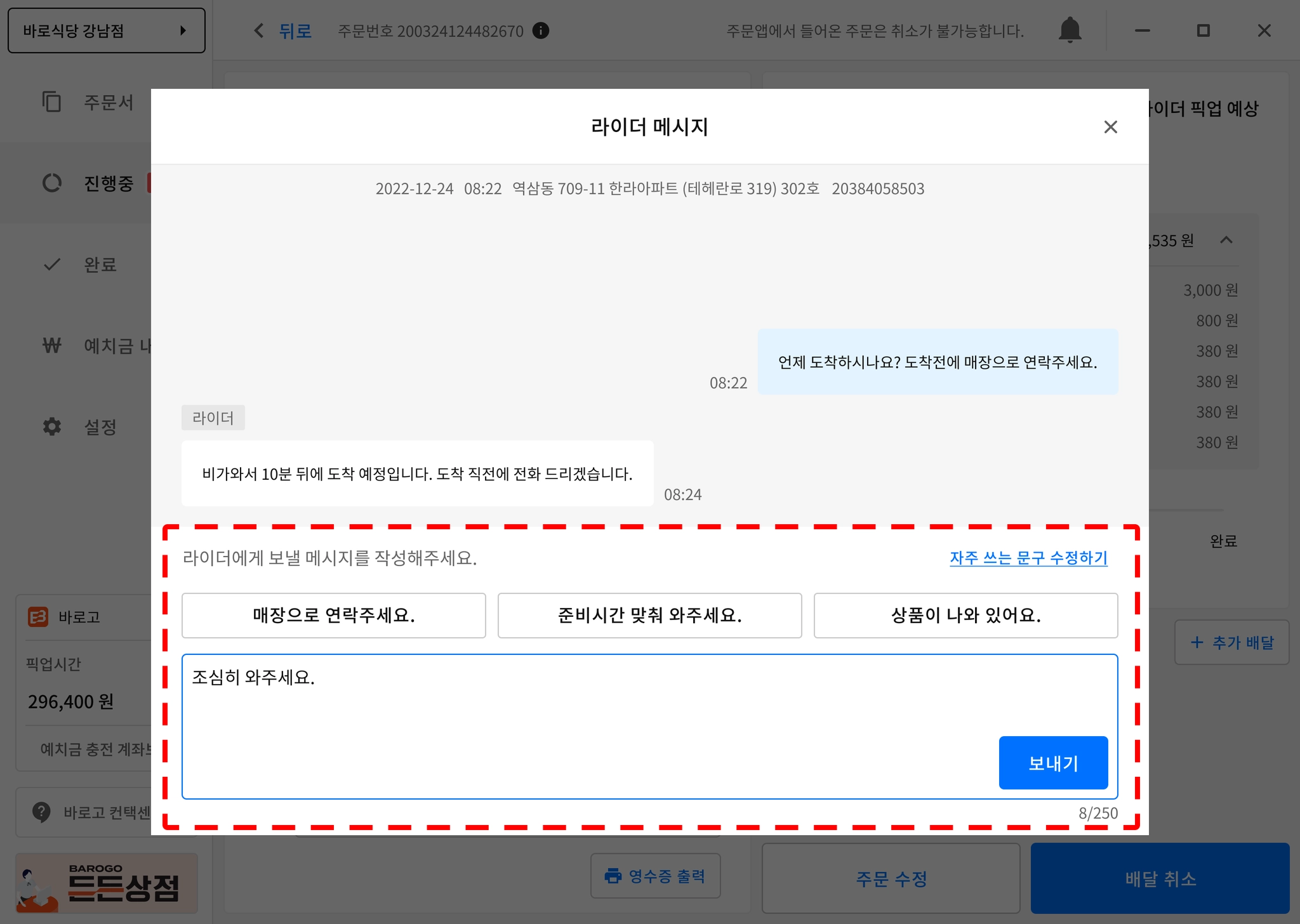
Task: Click the order number info icon
Action: tap(541, 30)
